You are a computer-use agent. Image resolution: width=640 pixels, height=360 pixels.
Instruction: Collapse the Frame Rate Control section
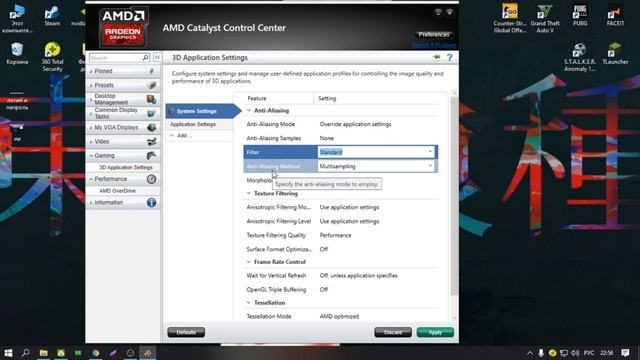(x=249, y=262)
